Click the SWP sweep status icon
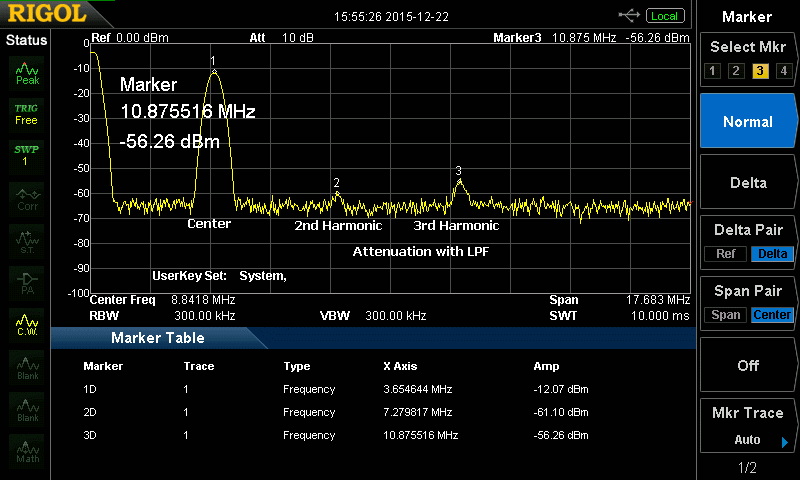800x480 pixels. tap(26, 156)
